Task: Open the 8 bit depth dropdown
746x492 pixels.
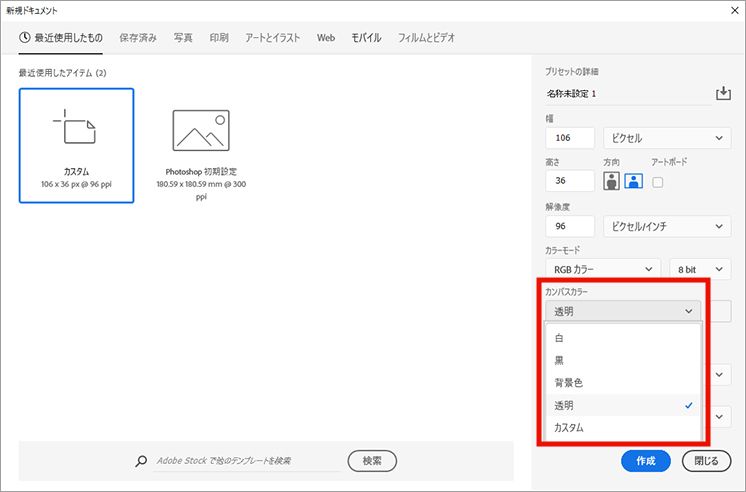Action: pyautogui.click(x=700, y=269)
